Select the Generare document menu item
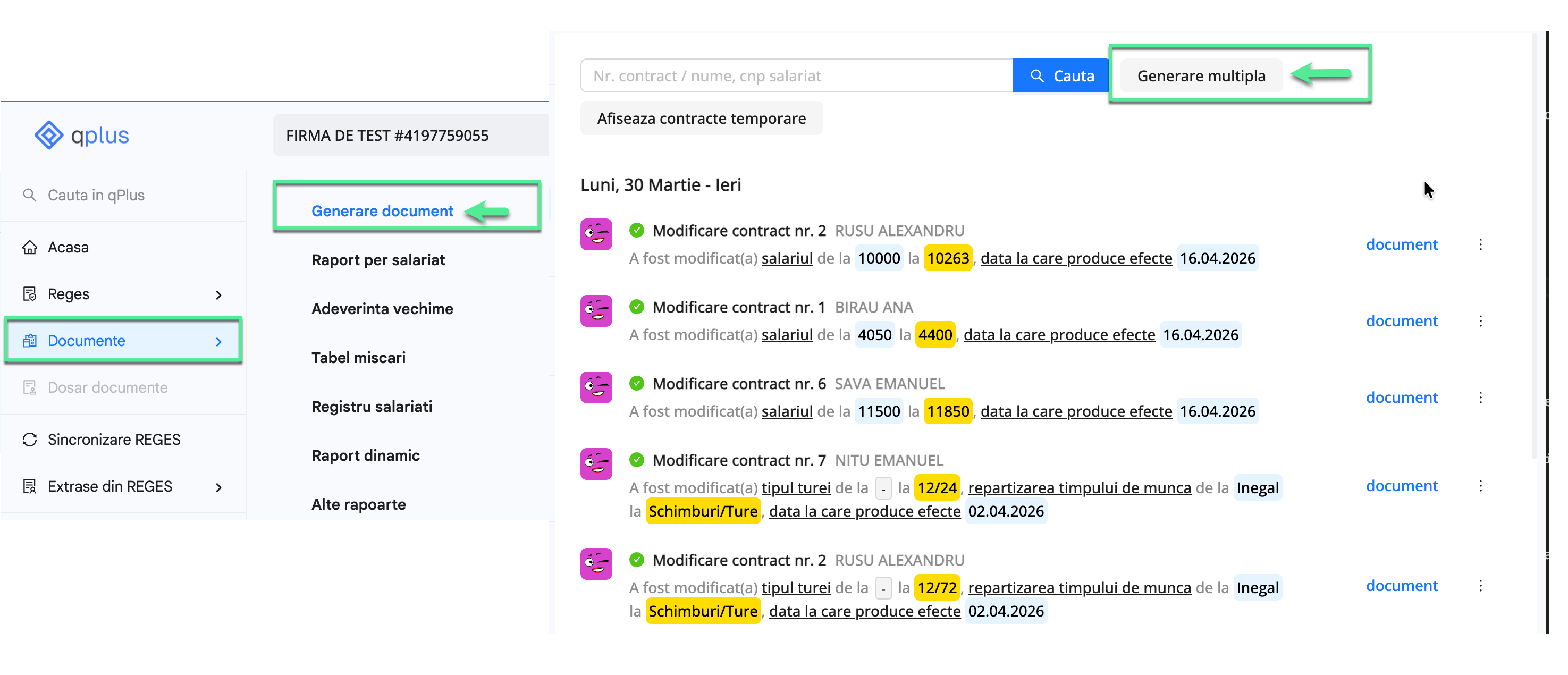 click(382, 210)
